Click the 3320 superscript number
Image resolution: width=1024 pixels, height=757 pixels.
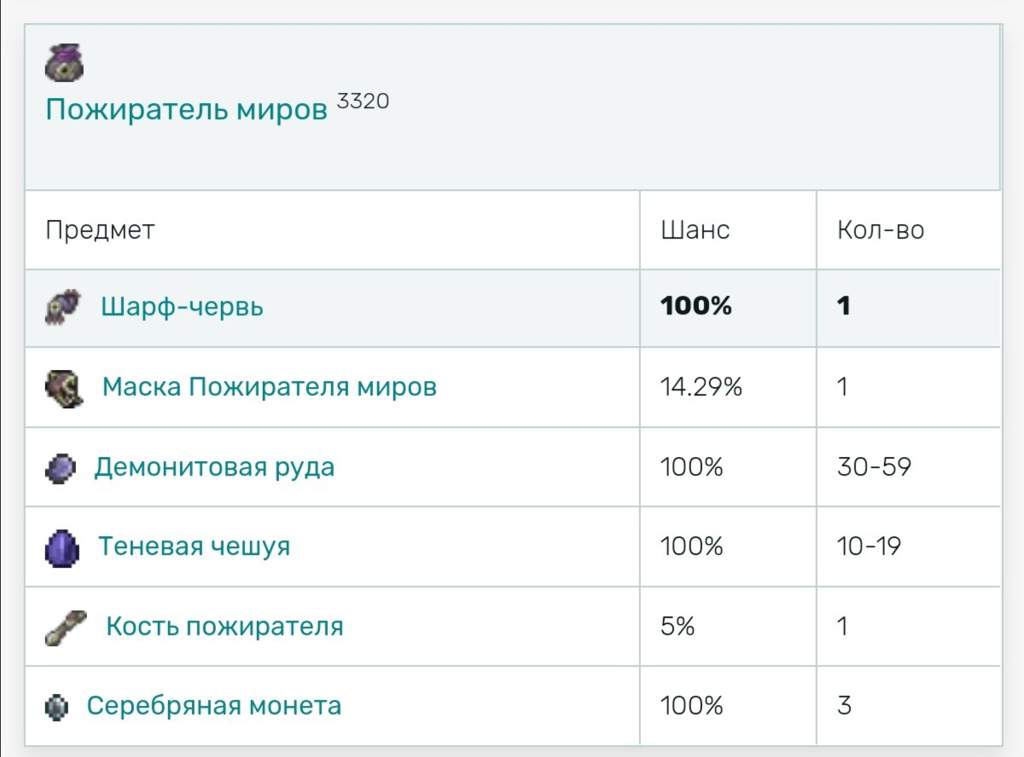click(x=363, y=101)
